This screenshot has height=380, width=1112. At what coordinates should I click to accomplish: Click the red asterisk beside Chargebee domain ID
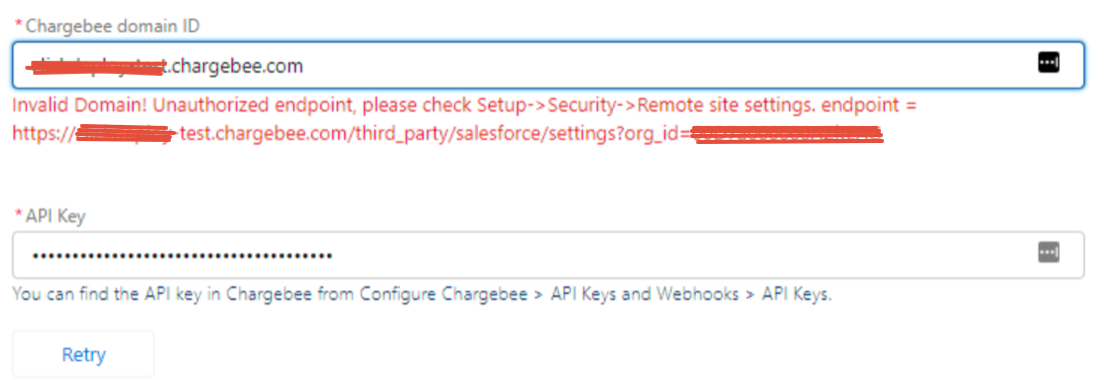[x=18, y=26]
